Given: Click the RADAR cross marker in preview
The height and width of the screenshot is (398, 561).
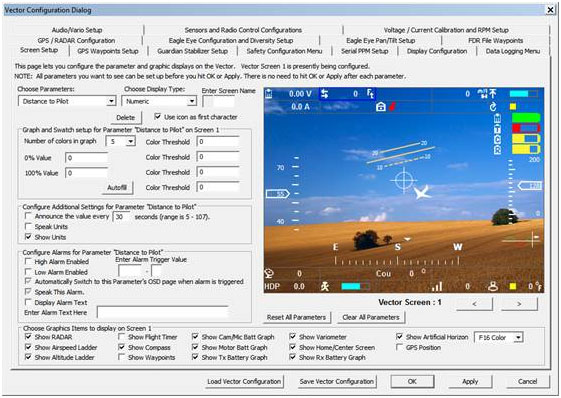Looking at the screenshot, I should point(532,240).
